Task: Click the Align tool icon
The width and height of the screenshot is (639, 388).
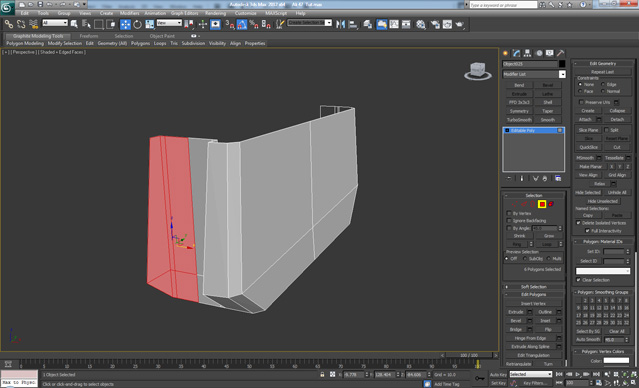Action: [353, 24]
